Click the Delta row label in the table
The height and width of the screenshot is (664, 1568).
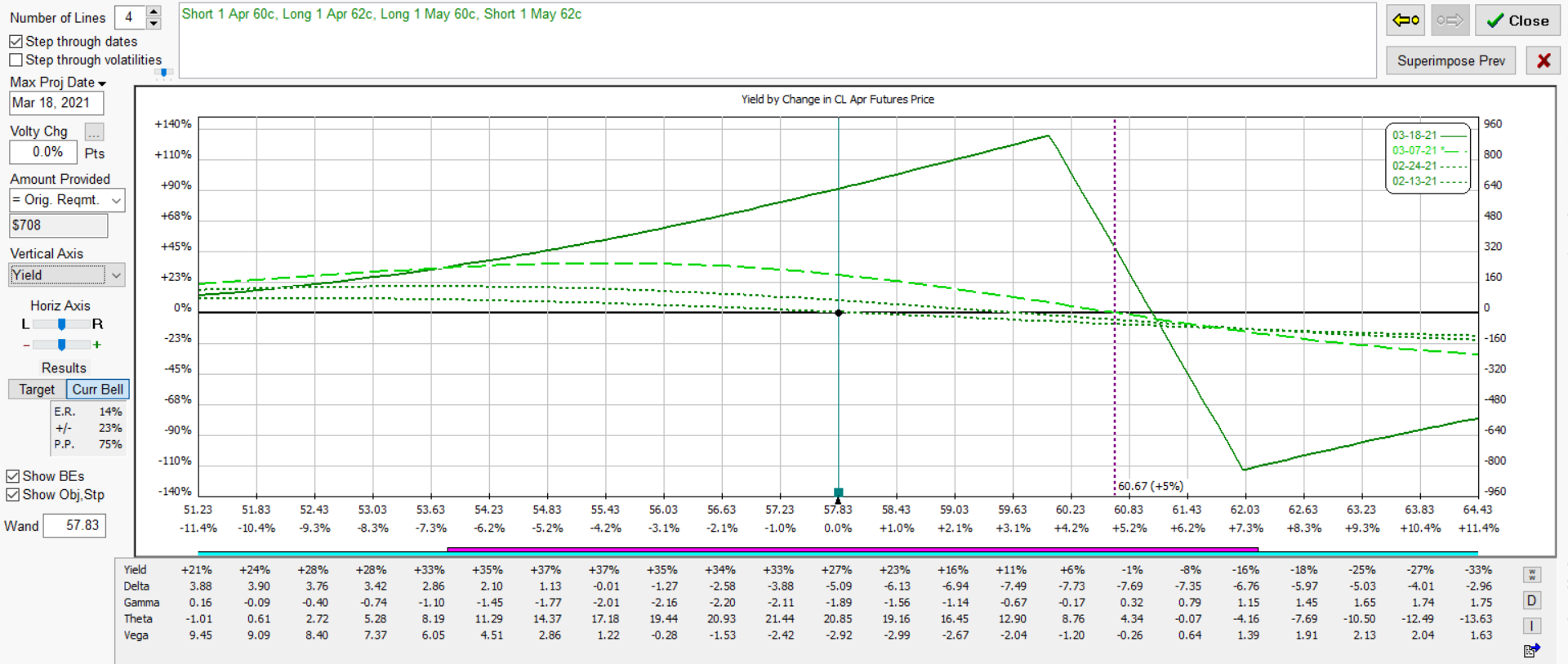pos(136,586)
